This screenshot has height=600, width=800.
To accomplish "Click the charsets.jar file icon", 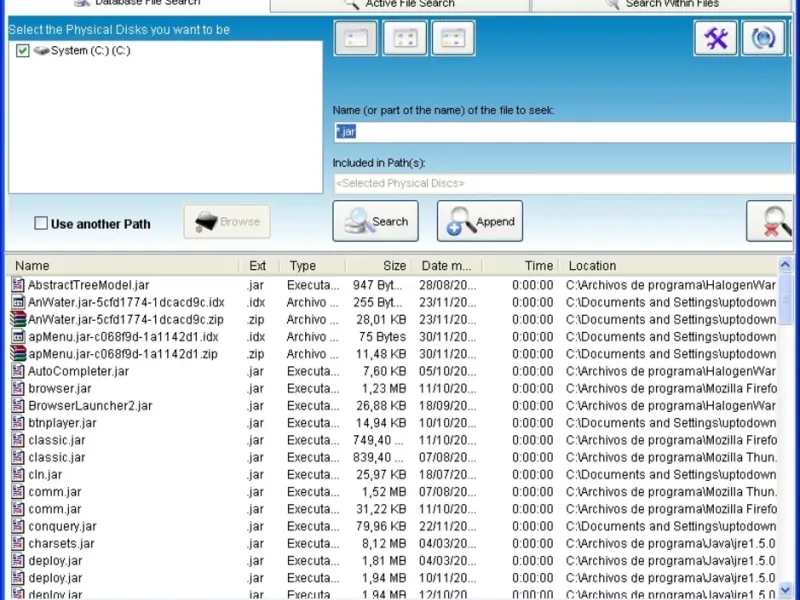I will (18, 543).
